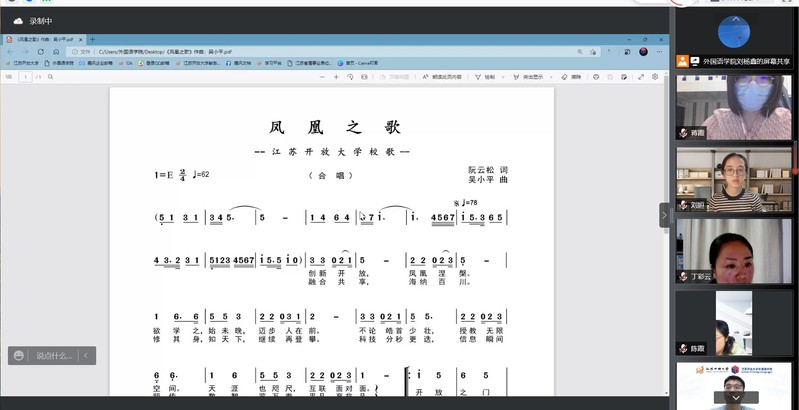This screenshot has width=799, height=410.
Task: Click the PDF save-as icon
Action: [624, 77]
